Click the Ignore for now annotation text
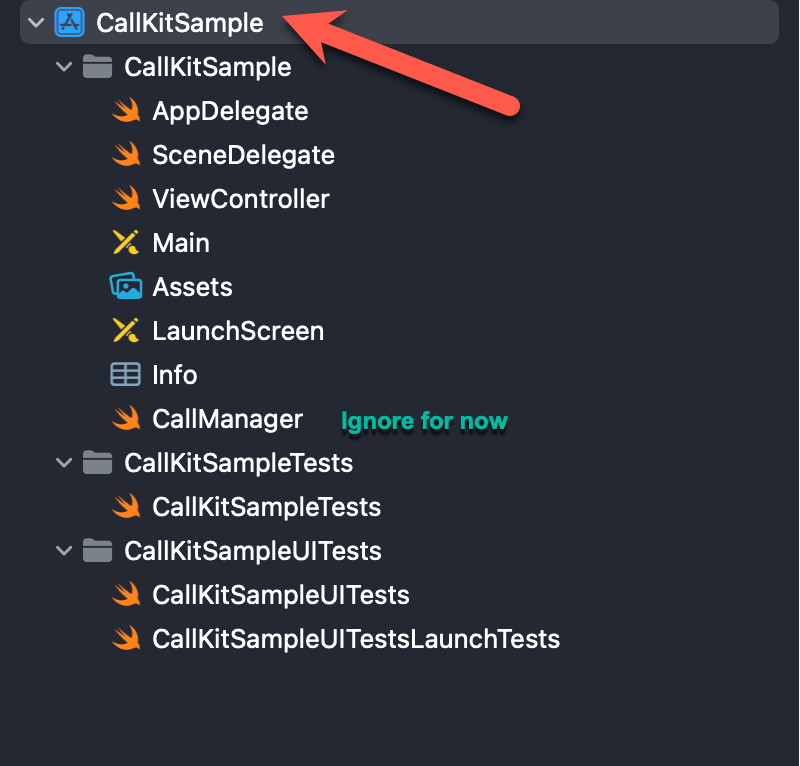The height and width of the screenshot is (766, 800). click(x=424, y=421)
